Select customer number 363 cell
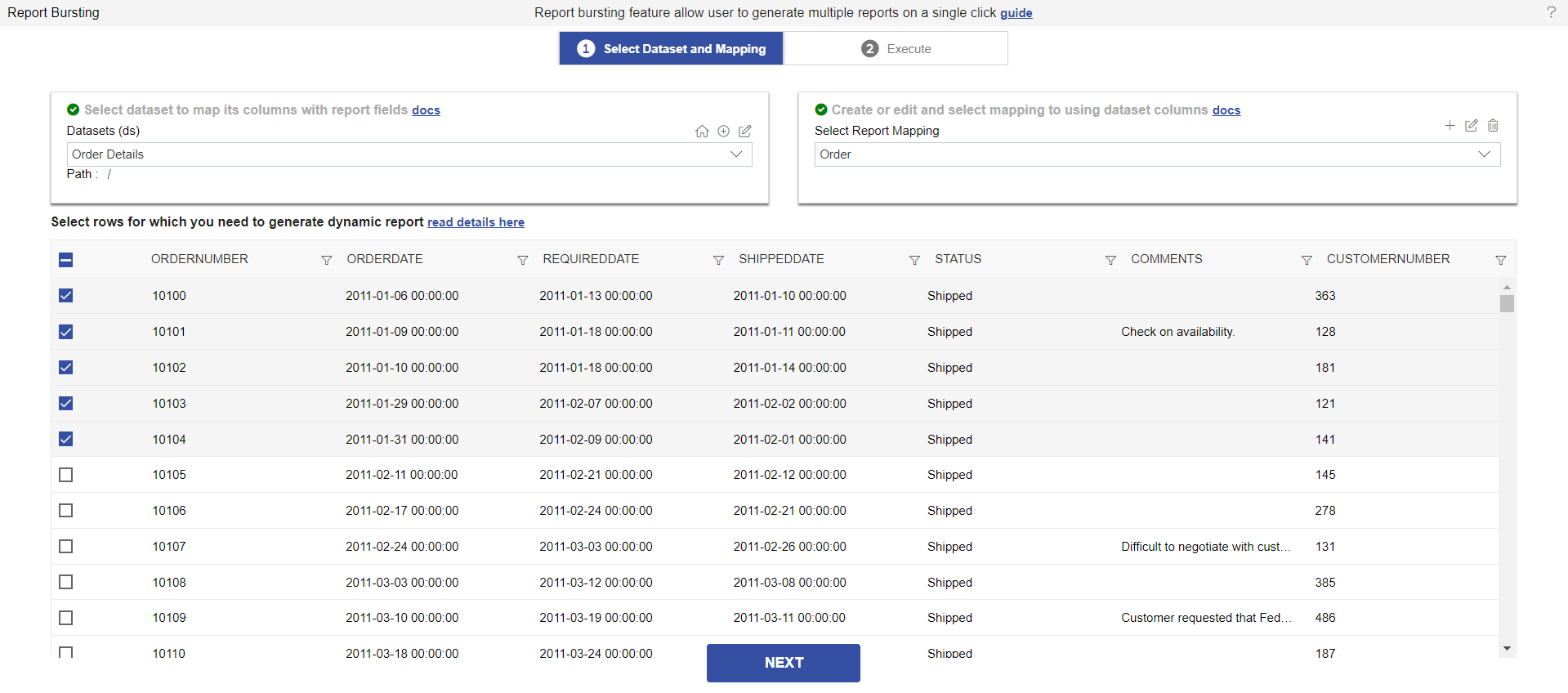The width and height of the screenshot is (1568, 693). [x=1325, y=296]
